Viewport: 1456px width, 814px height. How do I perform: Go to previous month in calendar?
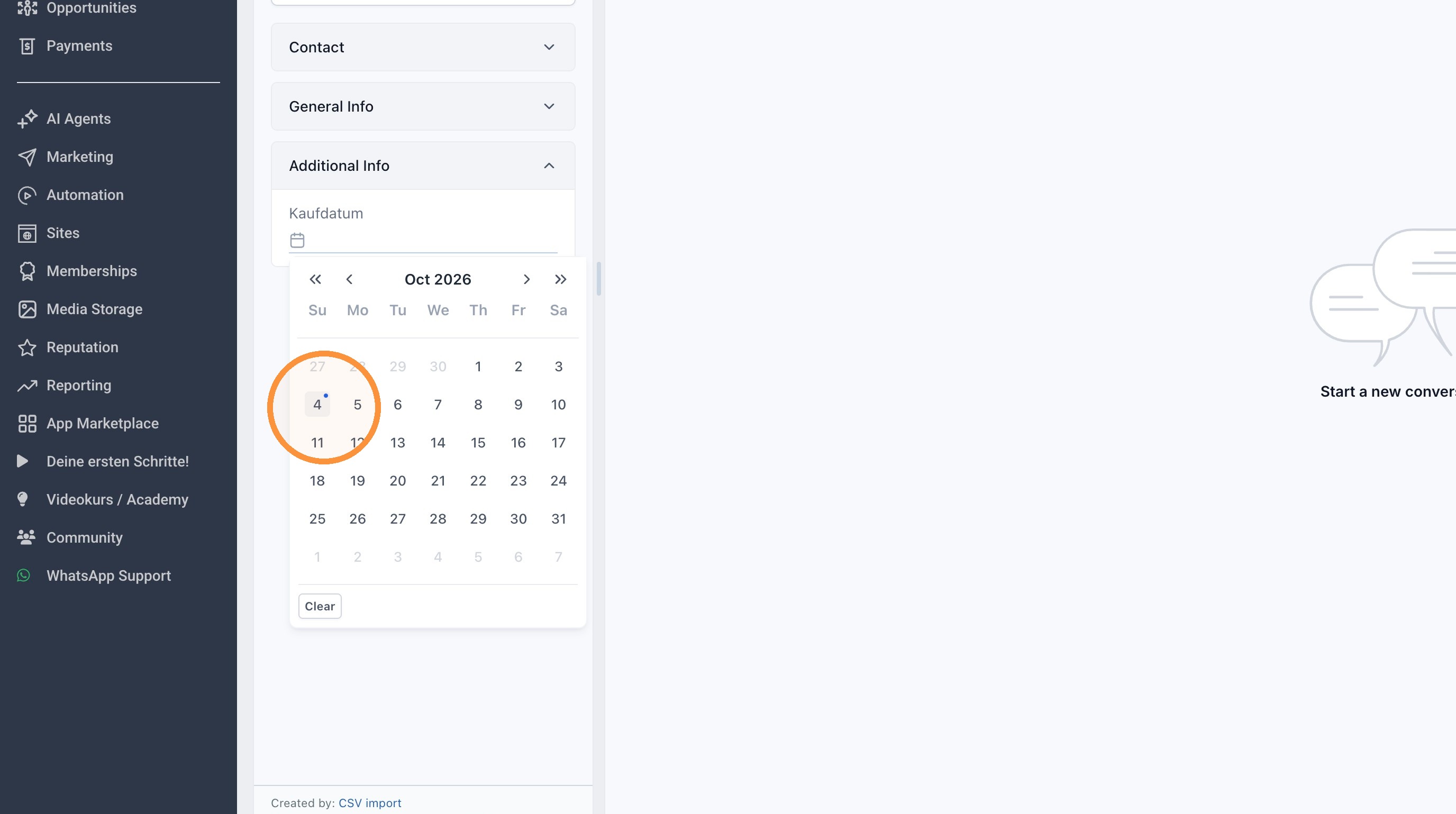349,280
